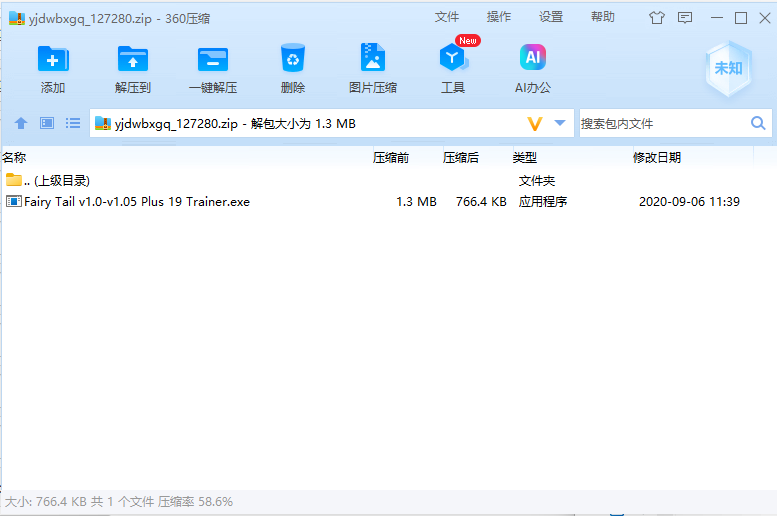Click the parent directory folder icon
This screenshot has height=516, width=777.
[14, 179]
